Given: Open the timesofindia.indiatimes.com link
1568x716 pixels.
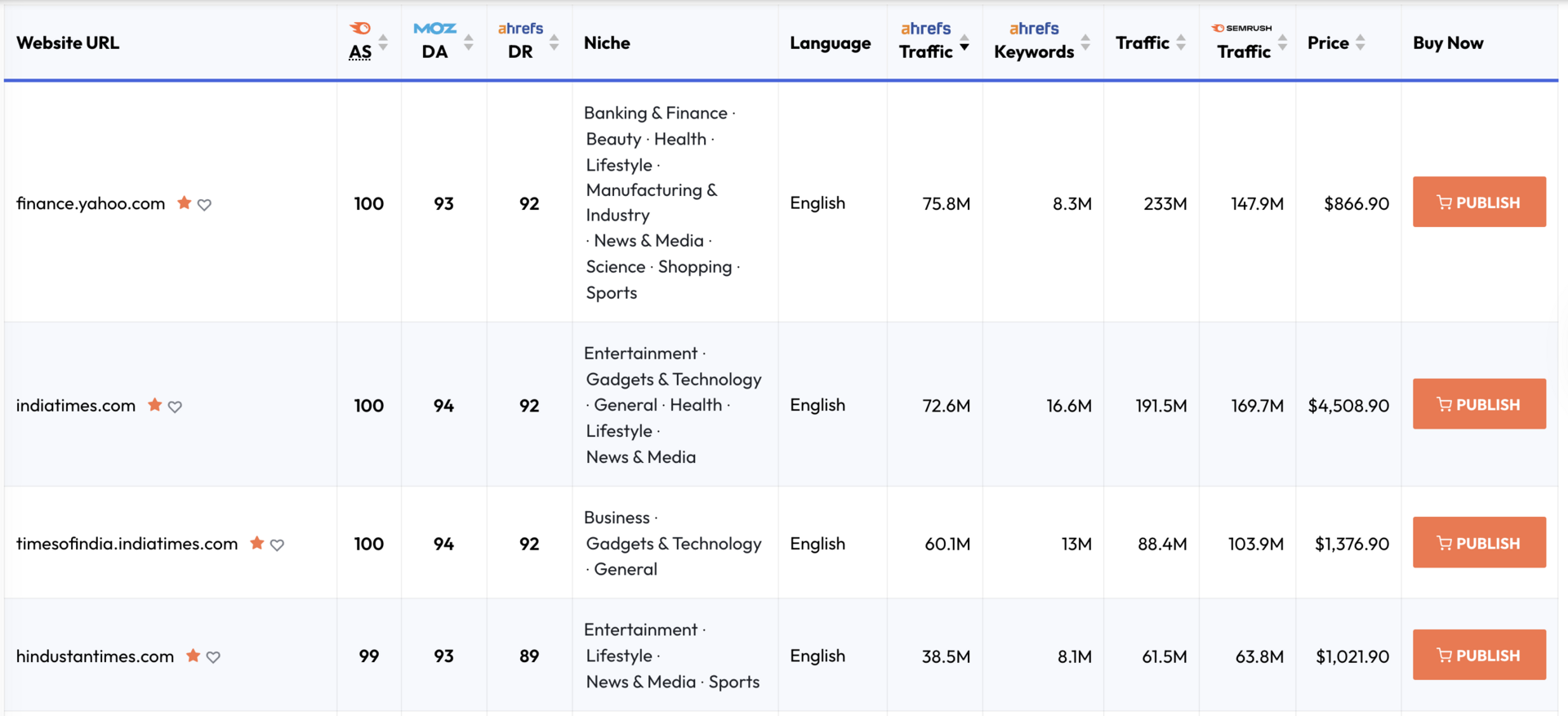Looking at the screenshot, I should coord(127,544).
